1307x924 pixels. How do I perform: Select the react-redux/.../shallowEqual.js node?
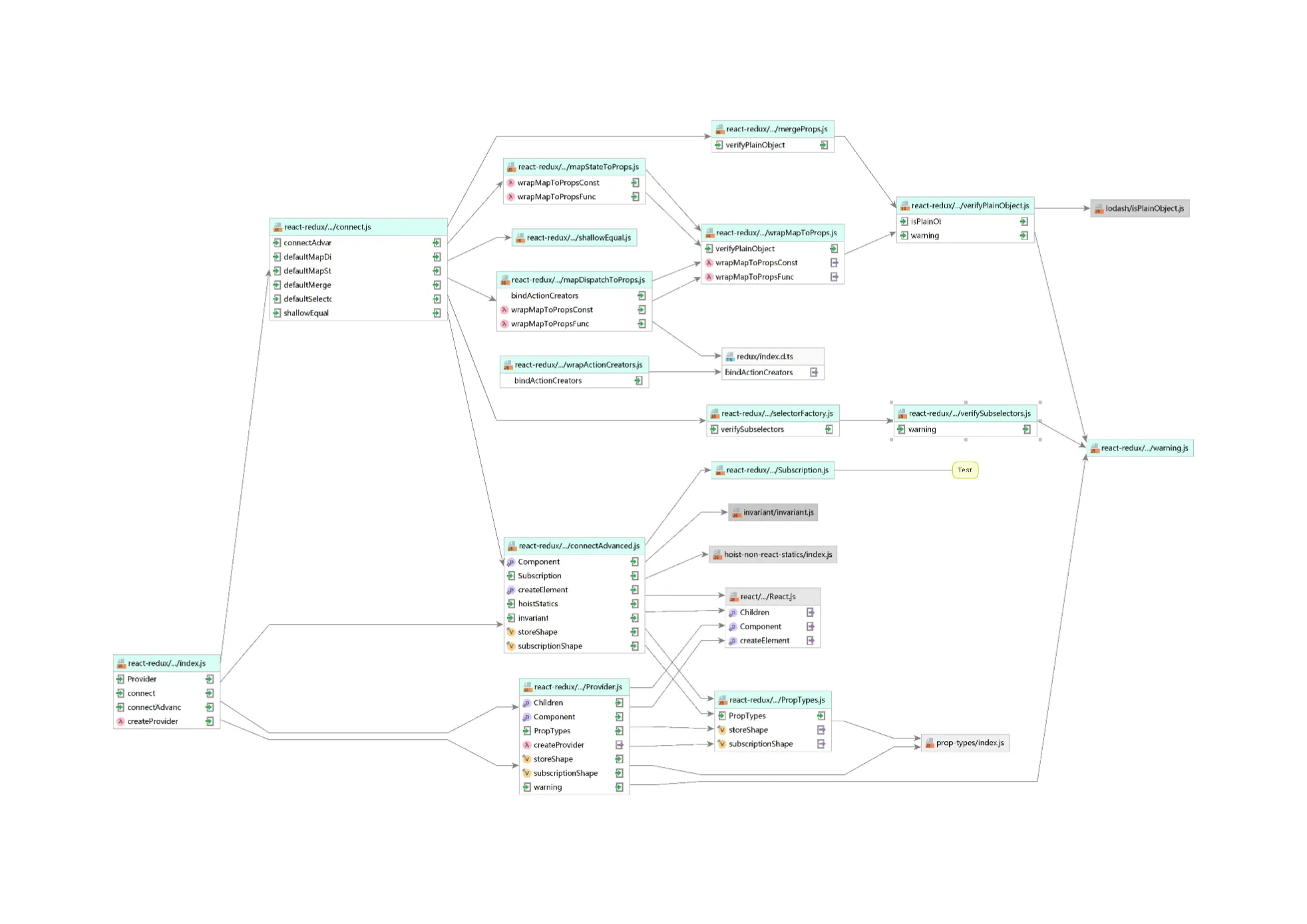574,238
